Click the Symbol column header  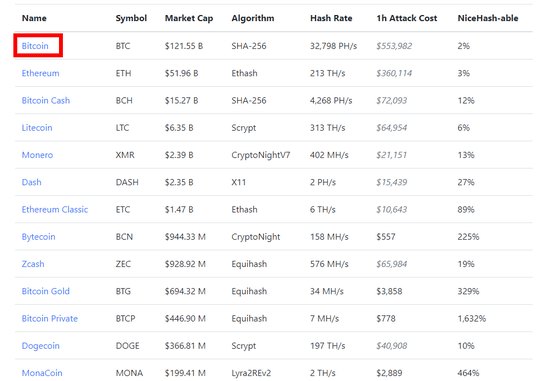point(131,18)
